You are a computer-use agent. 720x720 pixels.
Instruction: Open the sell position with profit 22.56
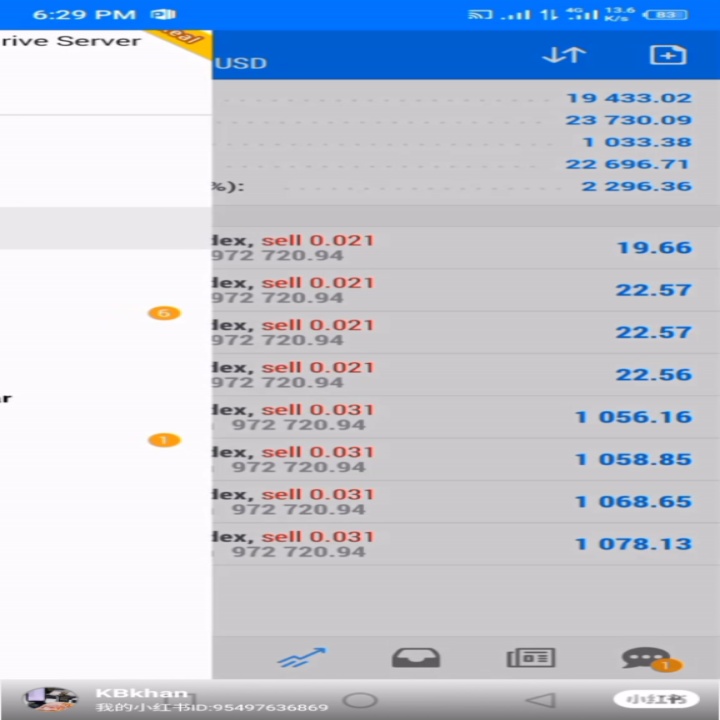pyautogui.click(x=466, y=375)
